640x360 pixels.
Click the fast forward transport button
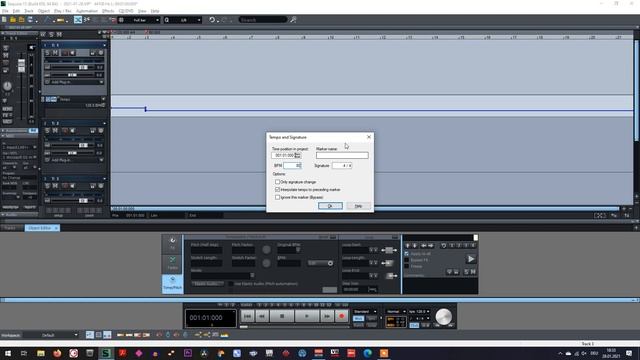click(327, 316)
